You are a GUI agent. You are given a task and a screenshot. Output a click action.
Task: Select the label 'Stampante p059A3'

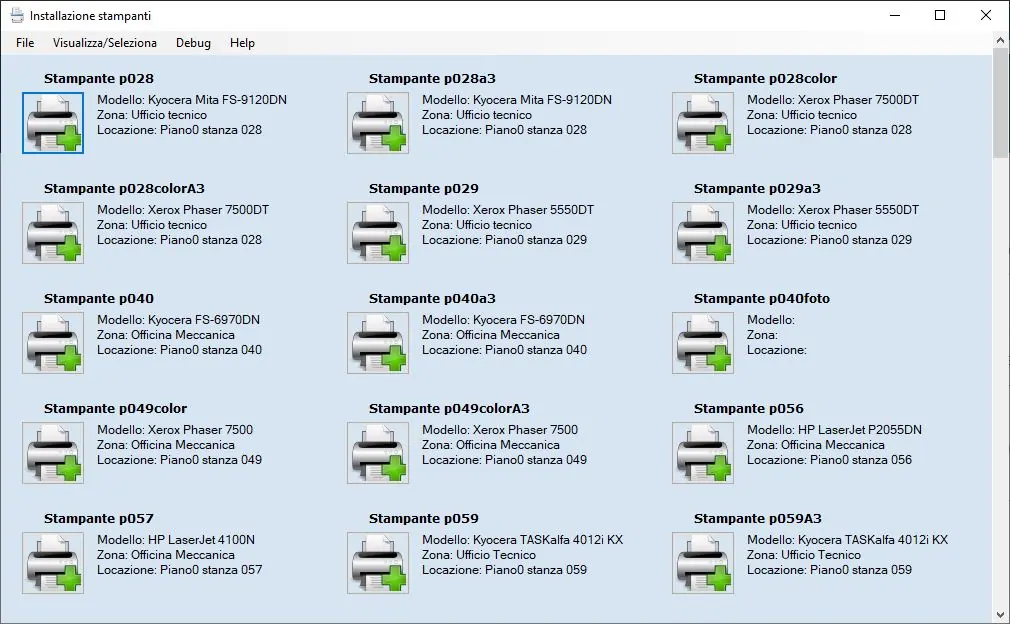tap(758, 519)
